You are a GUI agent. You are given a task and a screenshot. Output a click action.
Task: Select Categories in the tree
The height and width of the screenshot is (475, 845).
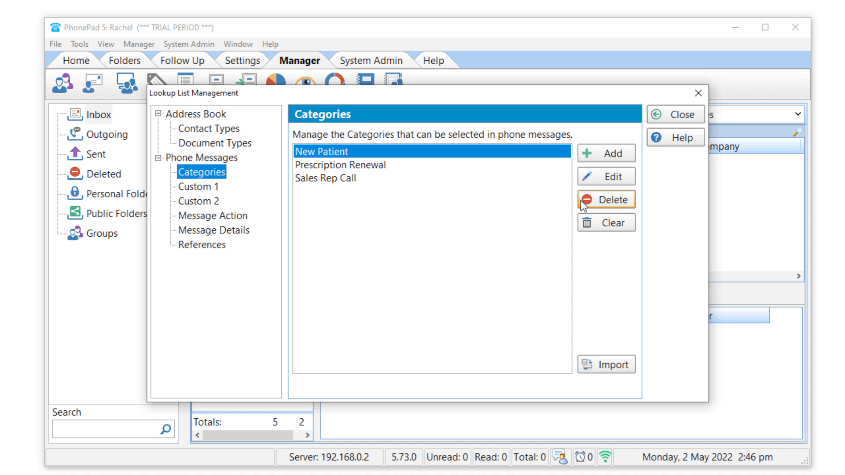202,172
